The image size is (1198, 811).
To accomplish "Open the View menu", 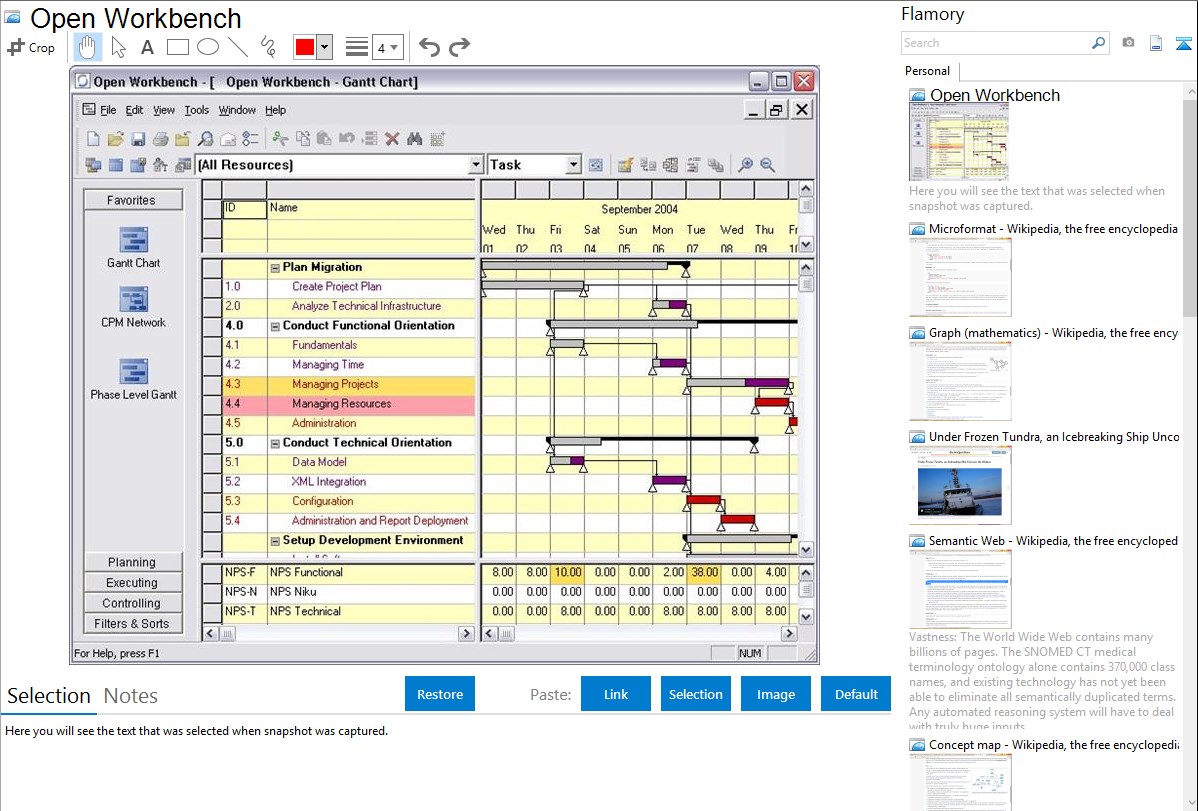I will (x=164, y=110).
